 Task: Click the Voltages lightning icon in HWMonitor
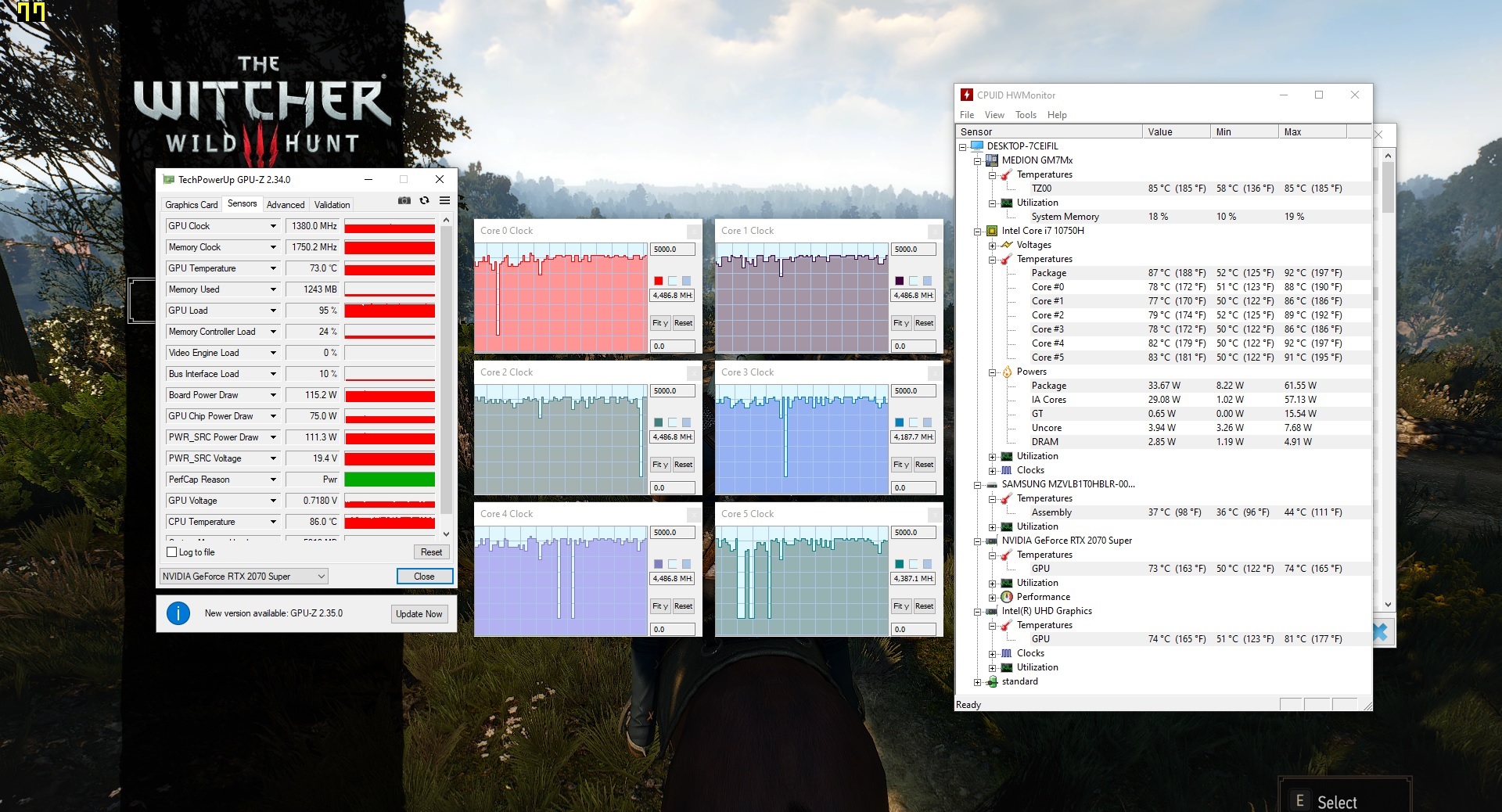(x=1007, y=245)
